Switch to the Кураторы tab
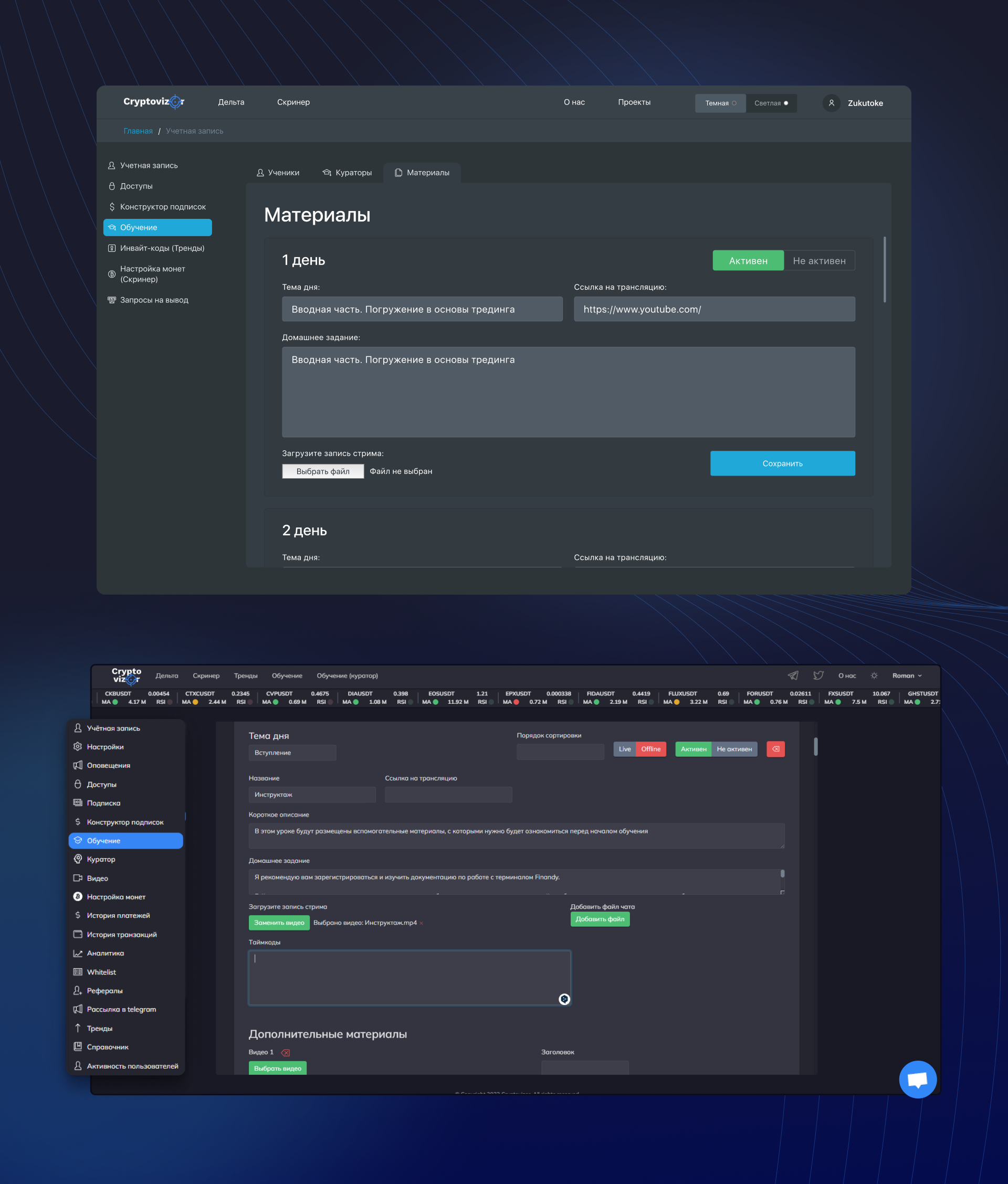 point(347,173)
